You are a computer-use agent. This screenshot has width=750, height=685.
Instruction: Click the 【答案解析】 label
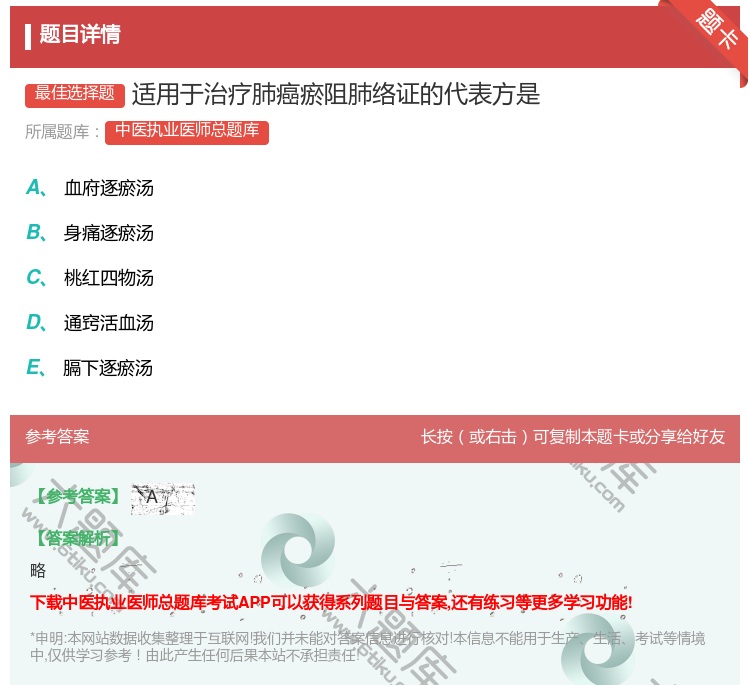77,538
